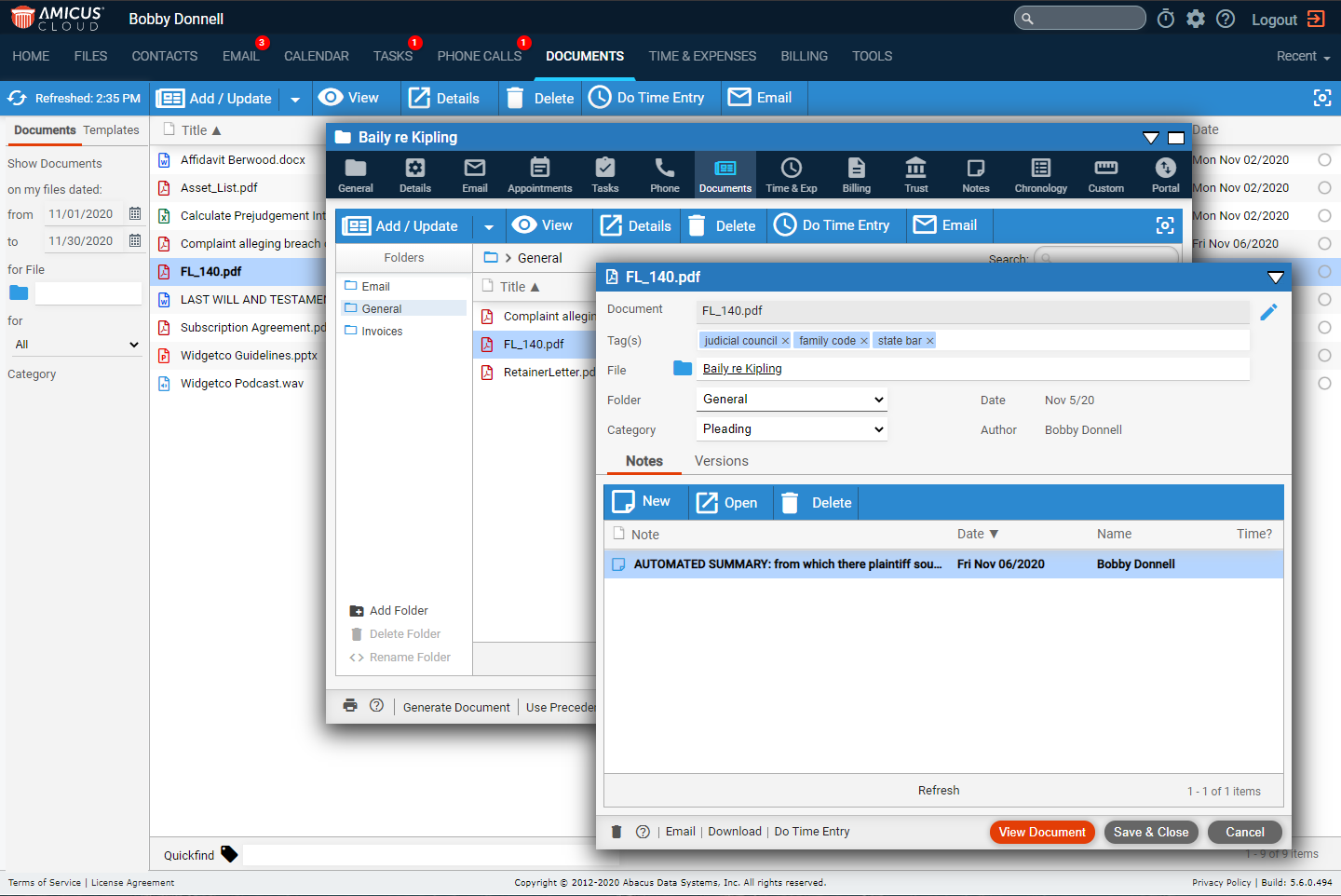Viewport: 1341px width, 896px height.
Task: Click the print icon in Baily re Kipling footer
Action: [x=350, y=705]
